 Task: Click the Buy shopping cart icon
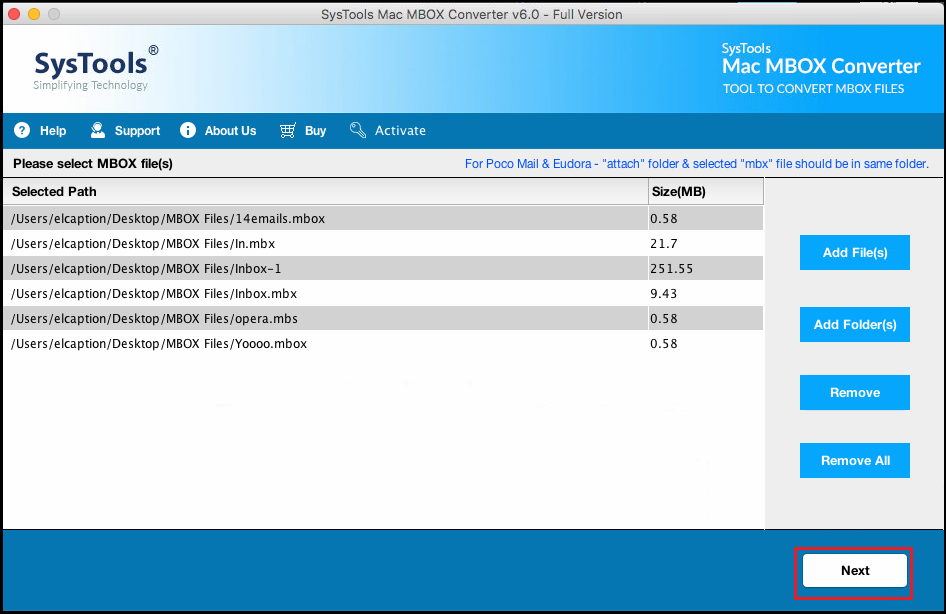click(288, 130)
